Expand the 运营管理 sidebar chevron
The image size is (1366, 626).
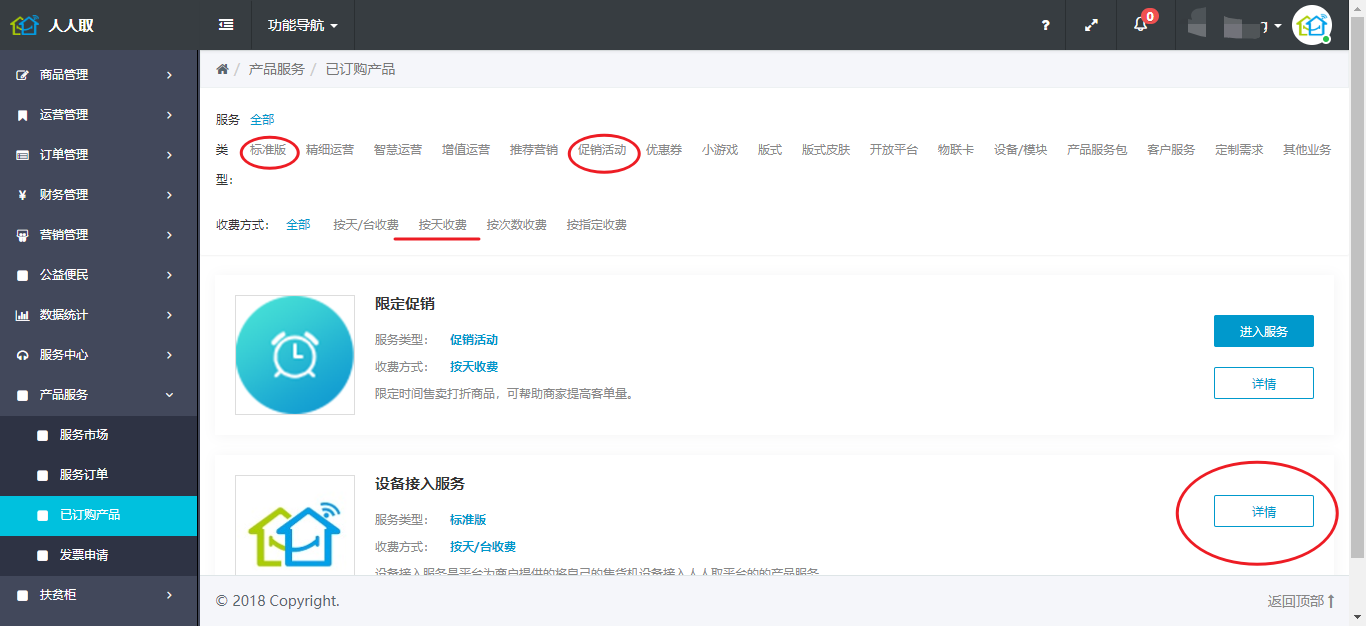point(169,115)
